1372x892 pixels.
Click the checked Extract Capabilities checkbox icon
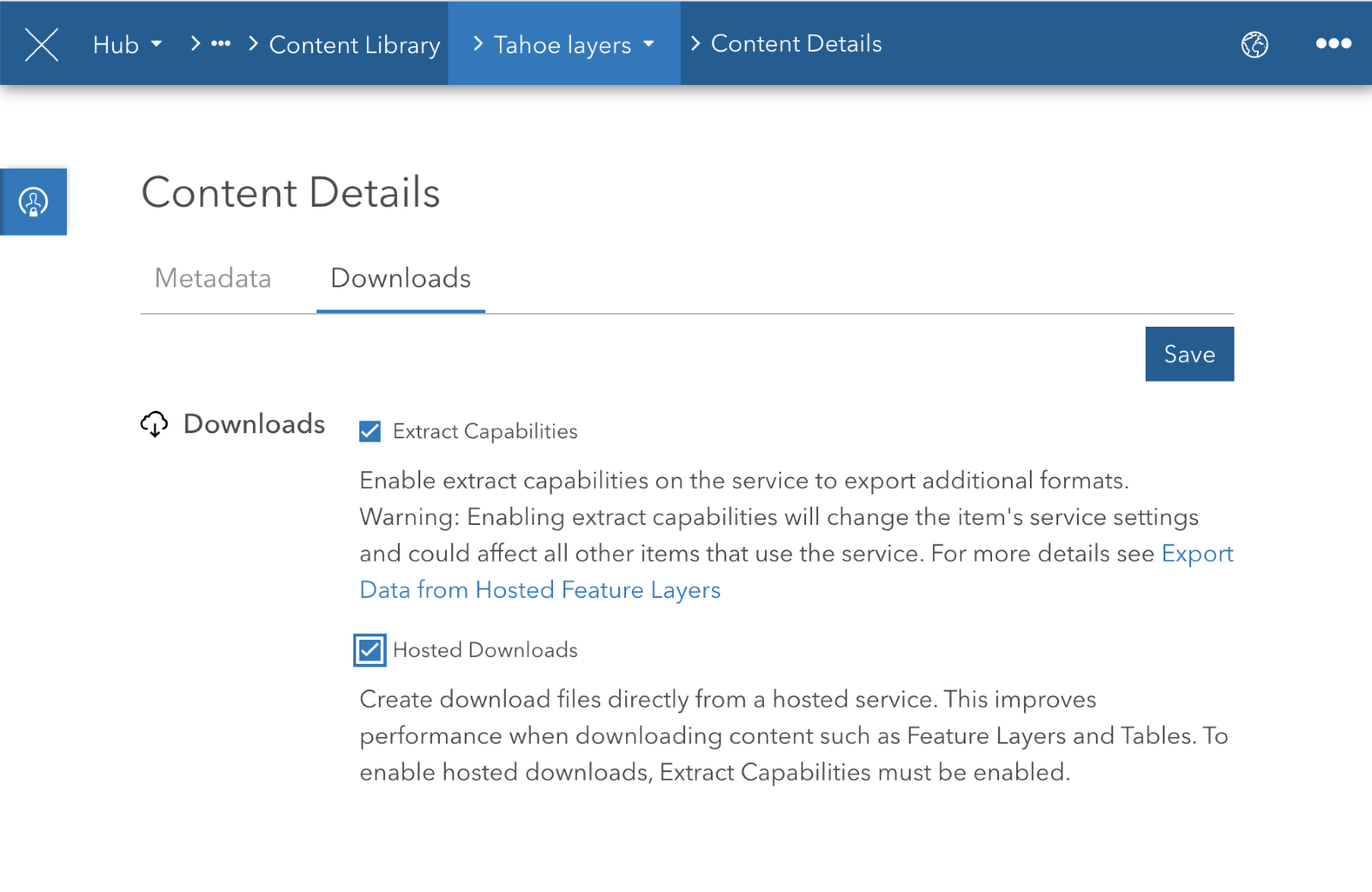click(x=369, y=431)
